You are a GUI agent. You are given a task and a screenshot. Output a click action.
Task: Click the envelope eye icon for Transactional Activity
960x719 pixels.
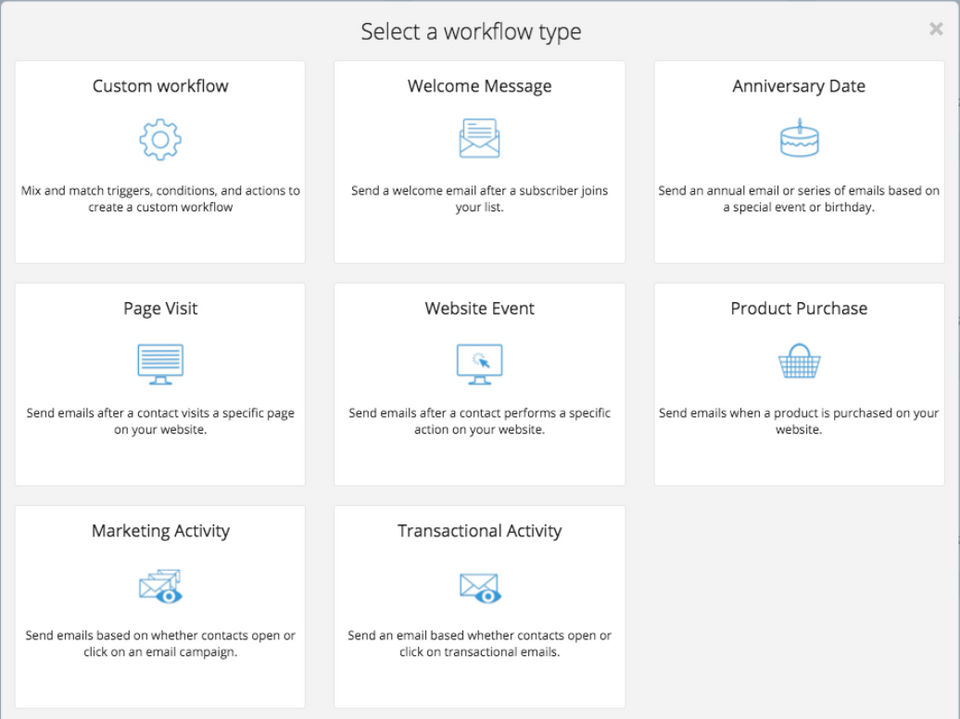pos(480,588)
